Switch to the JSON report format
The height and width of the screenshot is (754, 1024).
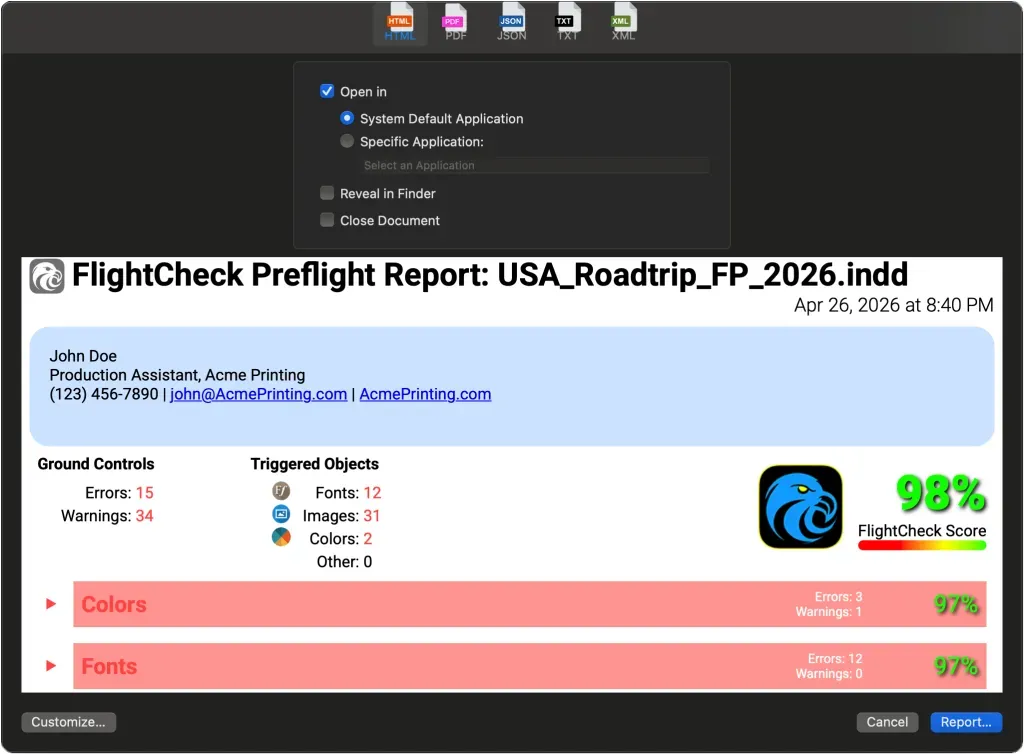tap(511, 23)
